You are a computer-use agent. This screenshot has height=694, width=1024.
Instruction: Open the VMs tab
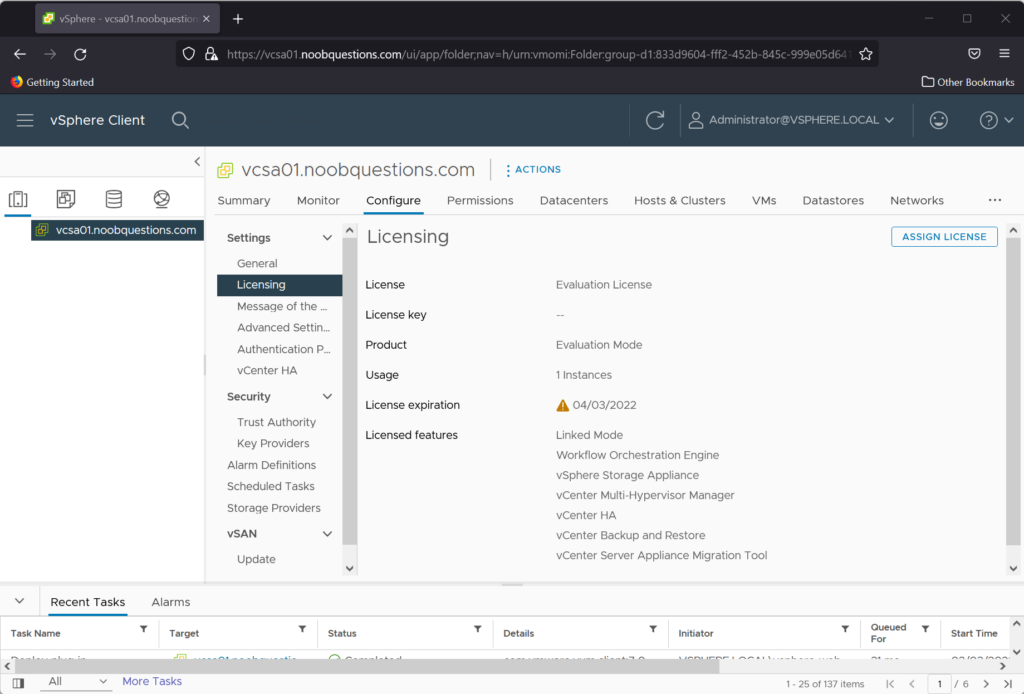tap(764, 200)
